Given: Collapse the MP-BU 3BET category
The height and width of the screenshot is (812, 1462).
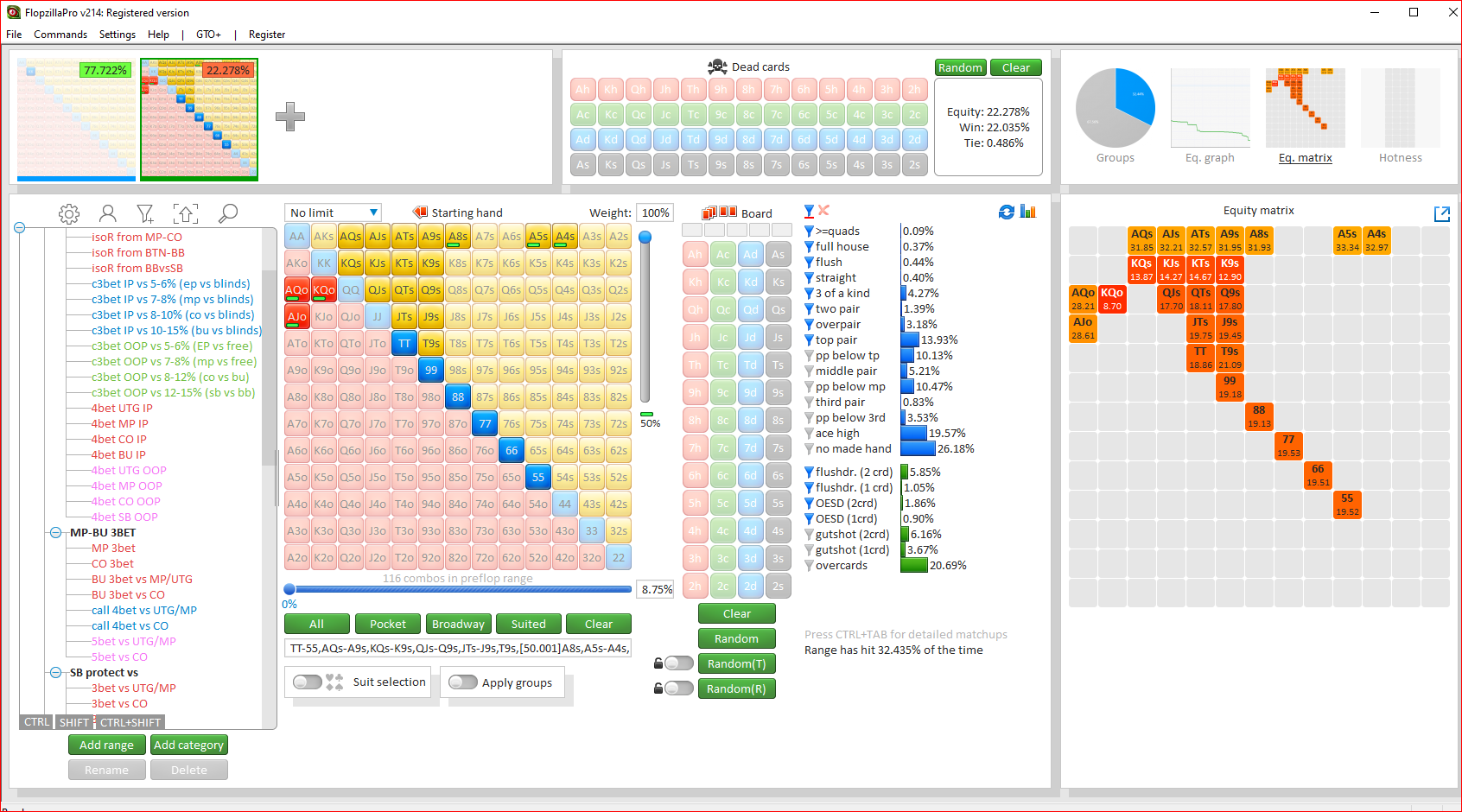Looking at the screenshot, I should 55,533.
